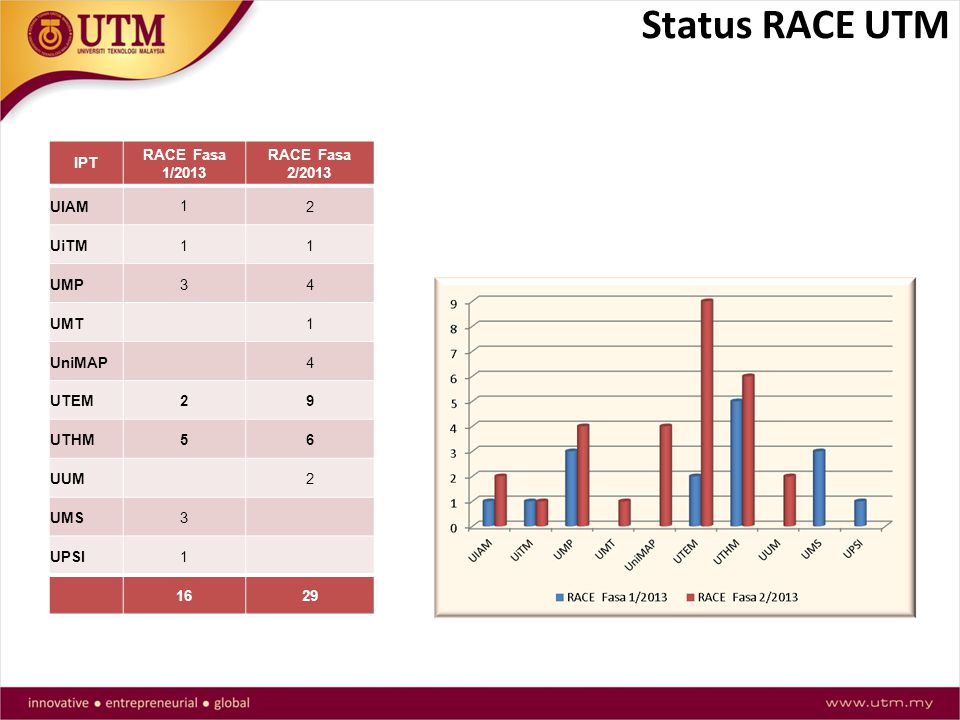960x720 pixels.
Task: Click the red RACE Fasa 2/2013 legend swatch
Action: tap(690, 598)
